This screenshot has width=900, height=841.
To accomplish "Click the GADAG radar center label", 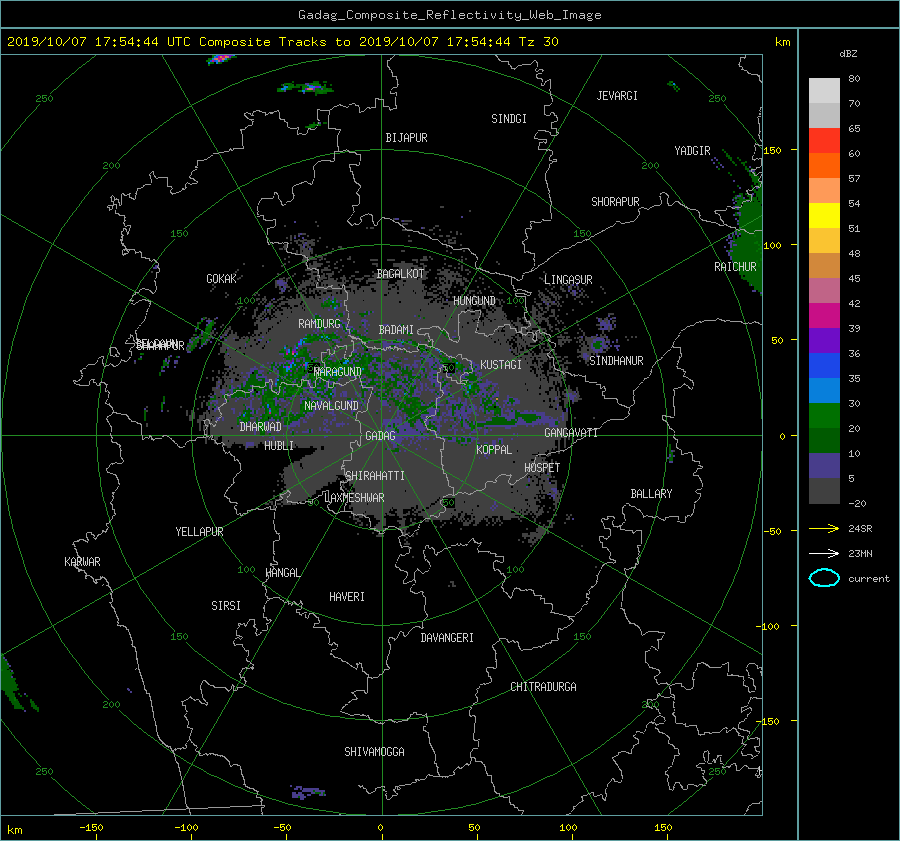I will tap(381, 436).
